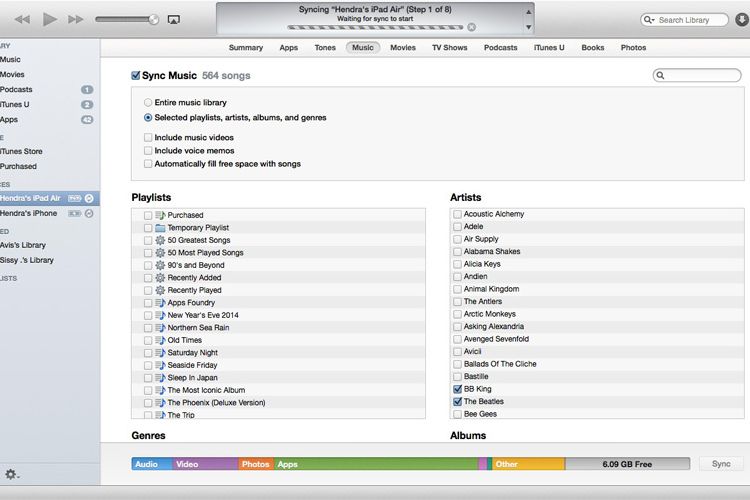Click the downloads arrow icon
The image size is (750, 500).
742,20
